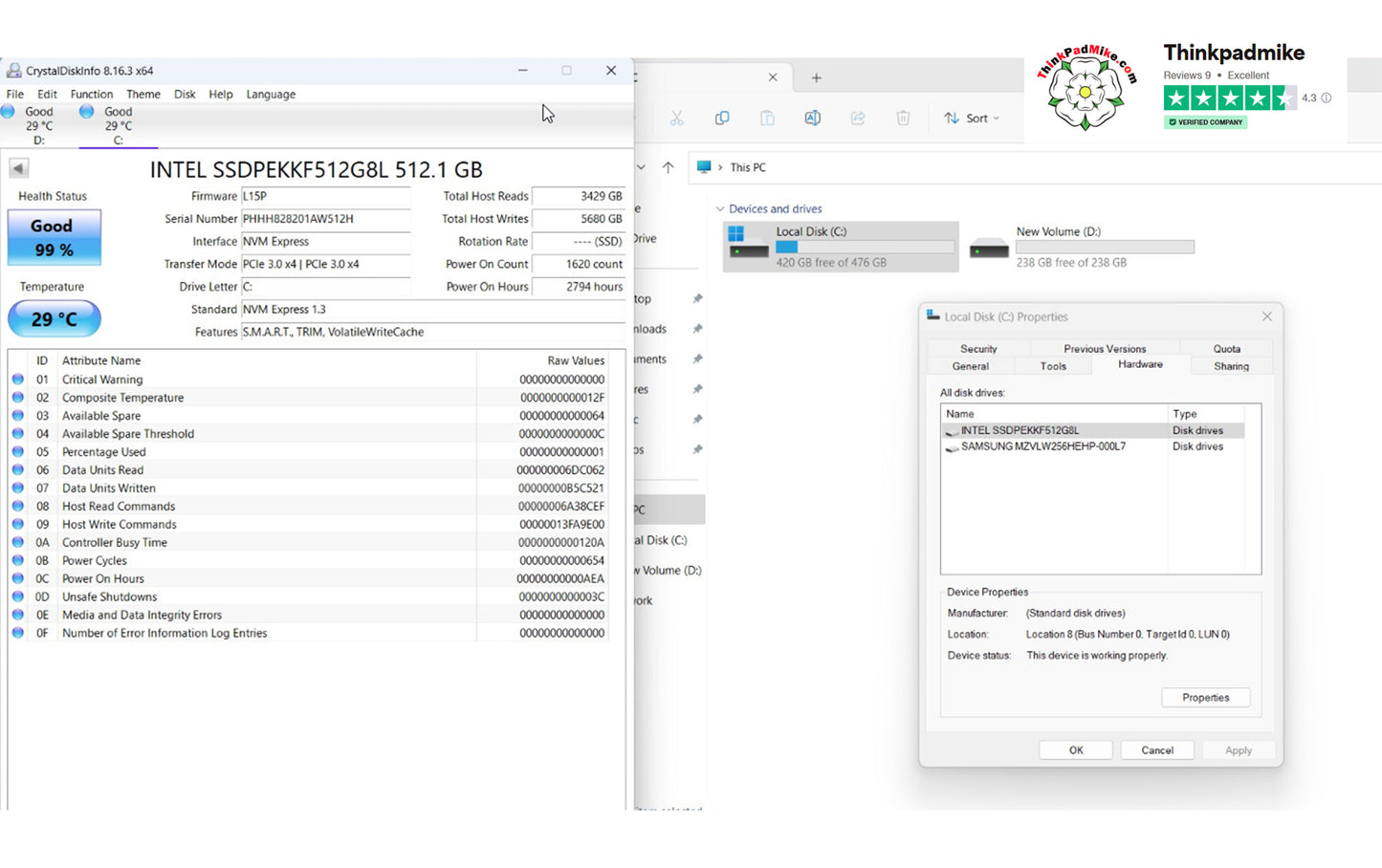This screenshot has height=868, width=1382.
Task: Open the Edit menu in CrystalDiskInfo
Action: [47, 95]
